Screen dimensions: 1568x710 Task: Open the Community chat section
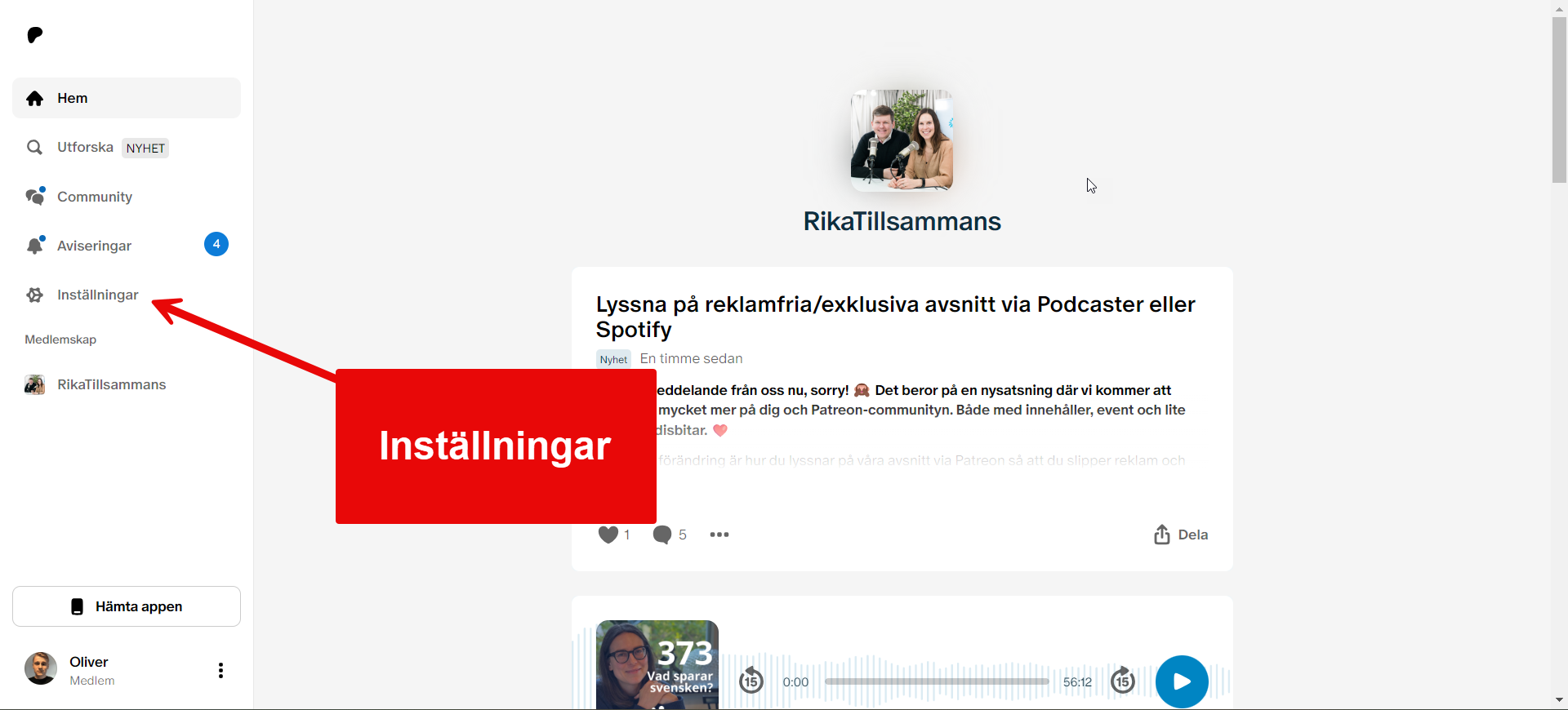tap(94, 197)
